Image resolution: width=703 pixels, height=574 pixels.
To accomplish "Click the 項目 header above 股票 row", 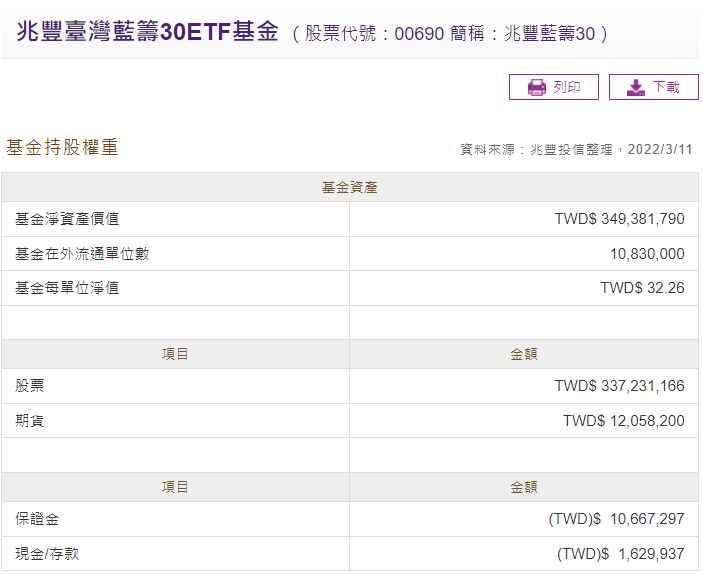I will click(x=175, y=354).
